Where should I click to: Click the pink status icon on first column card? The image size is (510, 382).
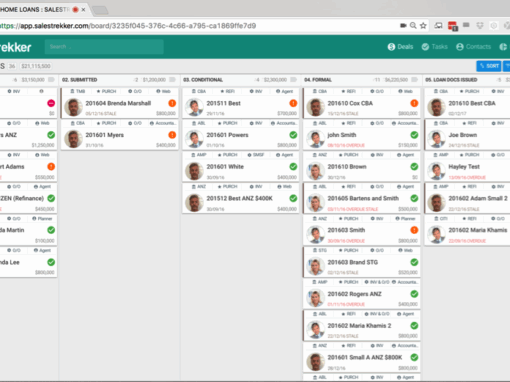point(51,103)
